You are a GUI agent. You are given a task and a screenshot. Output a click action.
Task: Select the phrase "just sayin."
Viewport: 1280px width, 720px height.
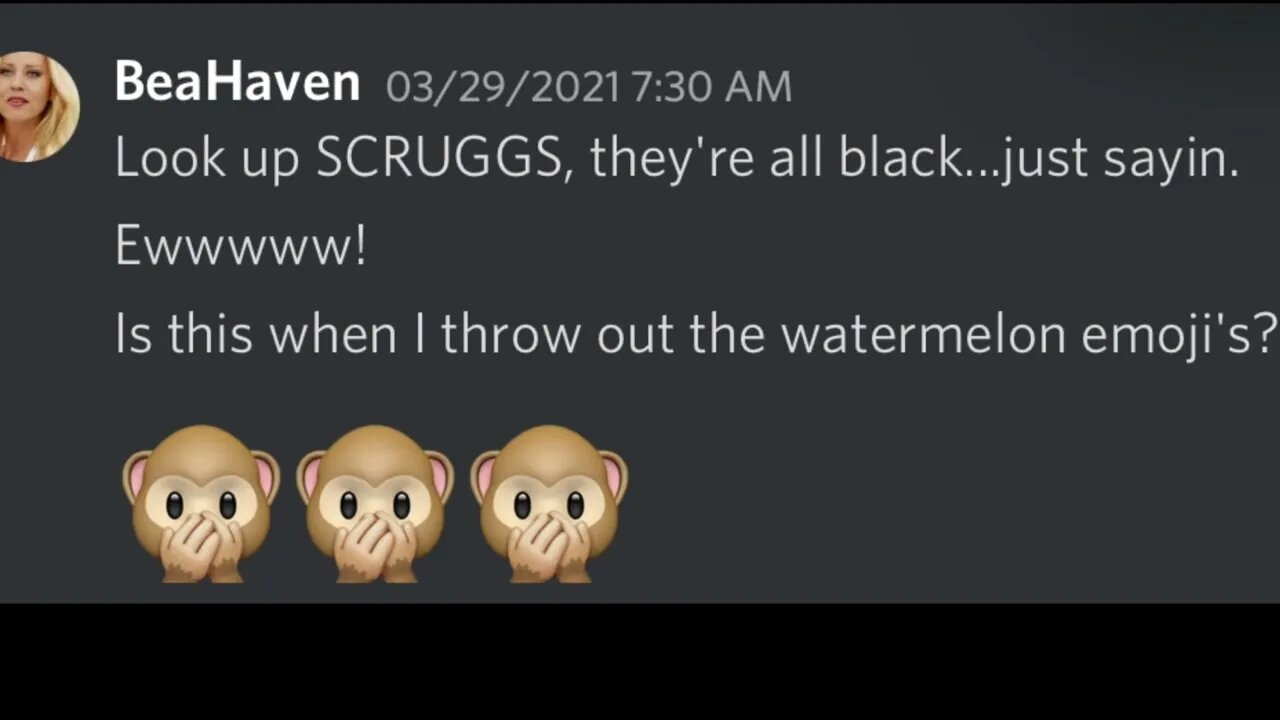pos(1120,160)
